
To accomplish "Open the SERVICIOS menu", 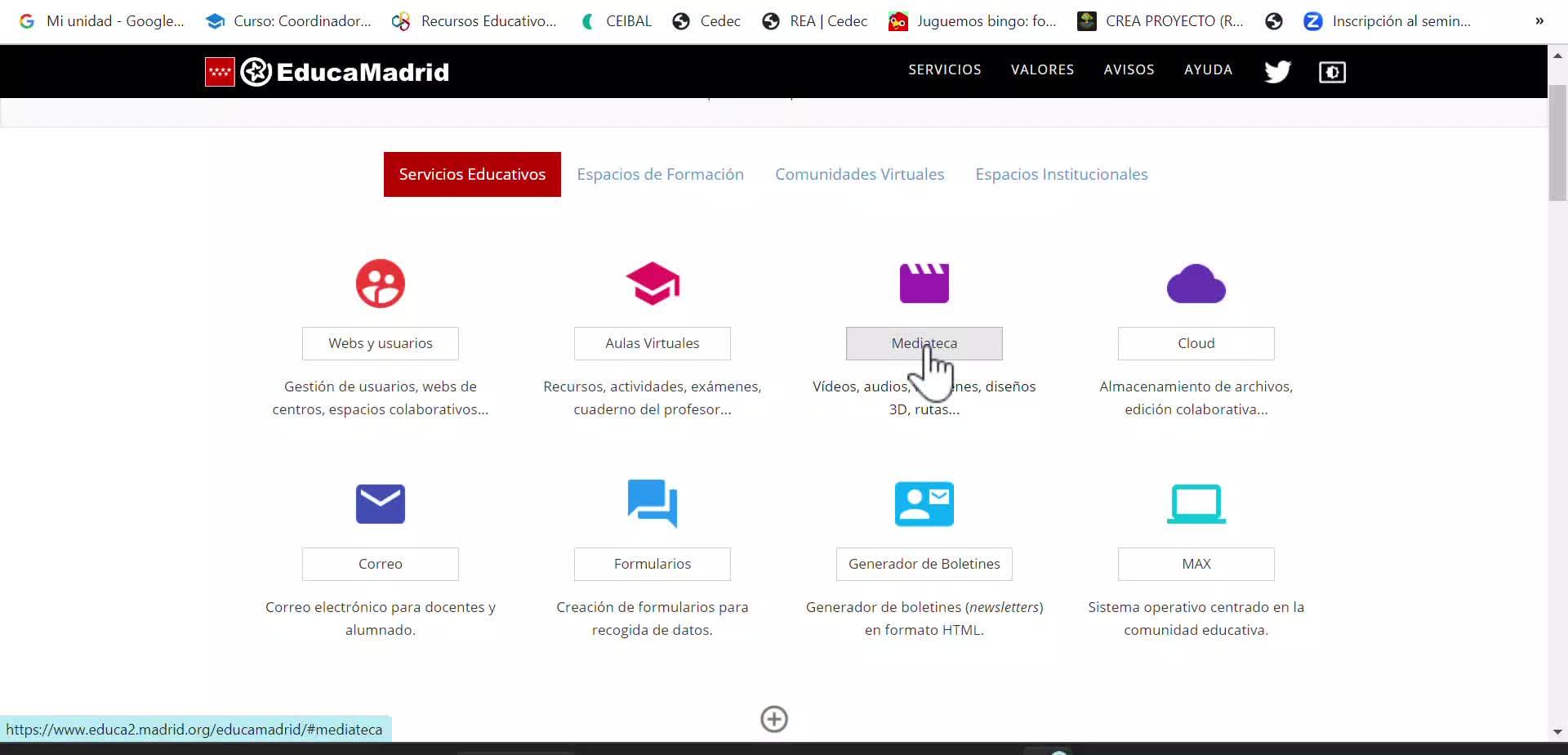I will [945, 70].
